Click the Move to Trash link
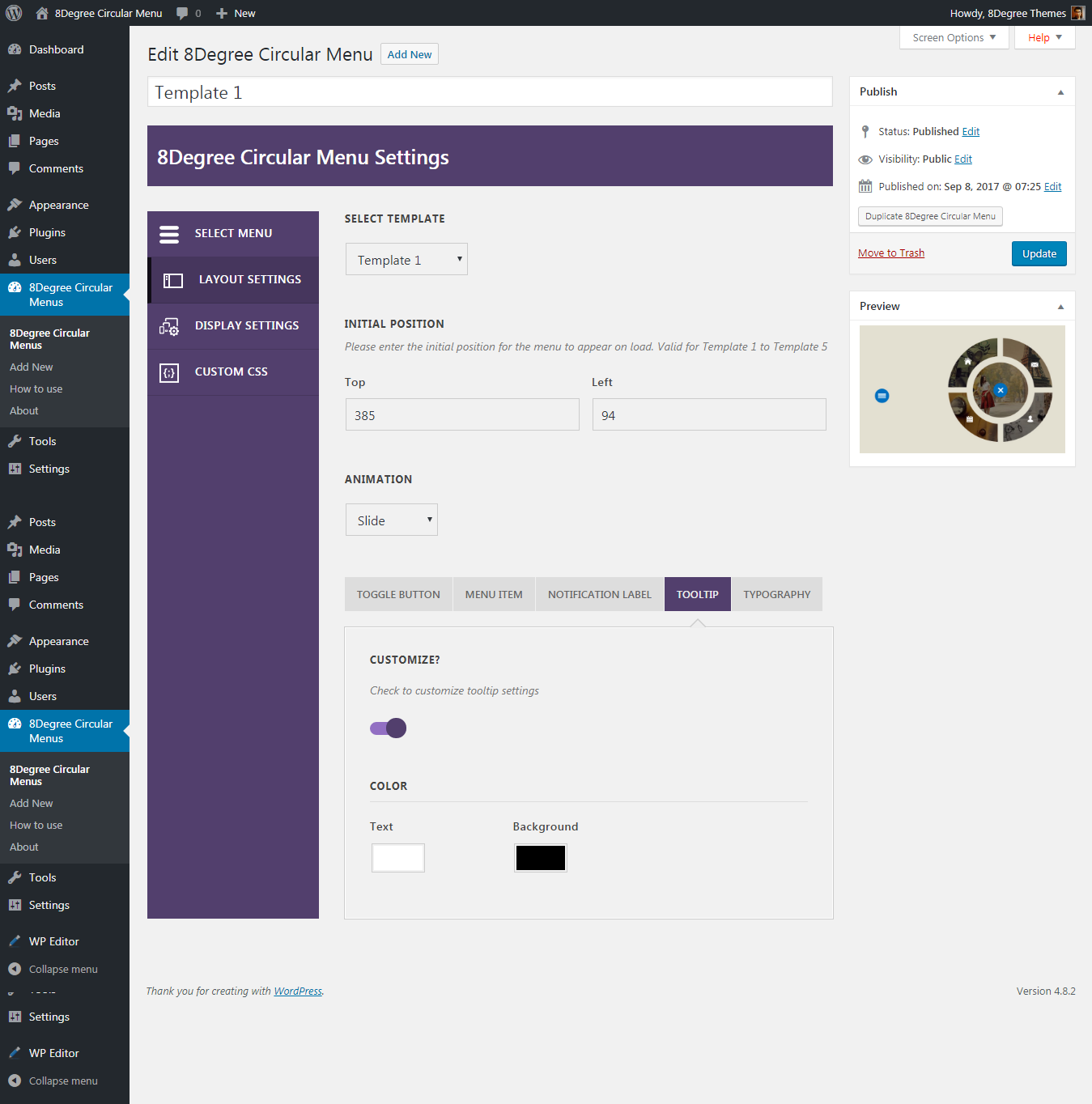Image resolution: width=1092 pixels, height=1104 pixels. click(x=891, y=253)
